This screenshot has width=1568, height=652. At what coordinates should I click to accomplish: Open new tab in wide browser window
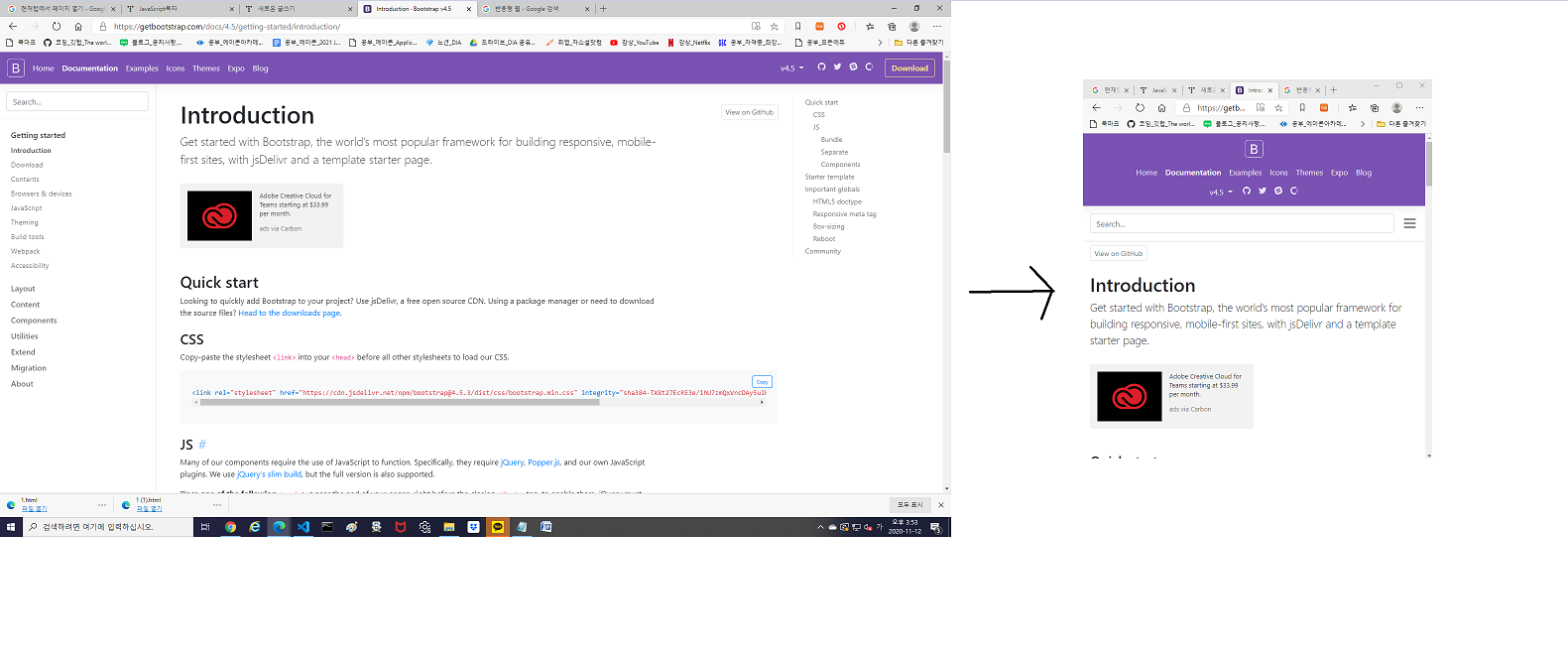pos(603,8)
